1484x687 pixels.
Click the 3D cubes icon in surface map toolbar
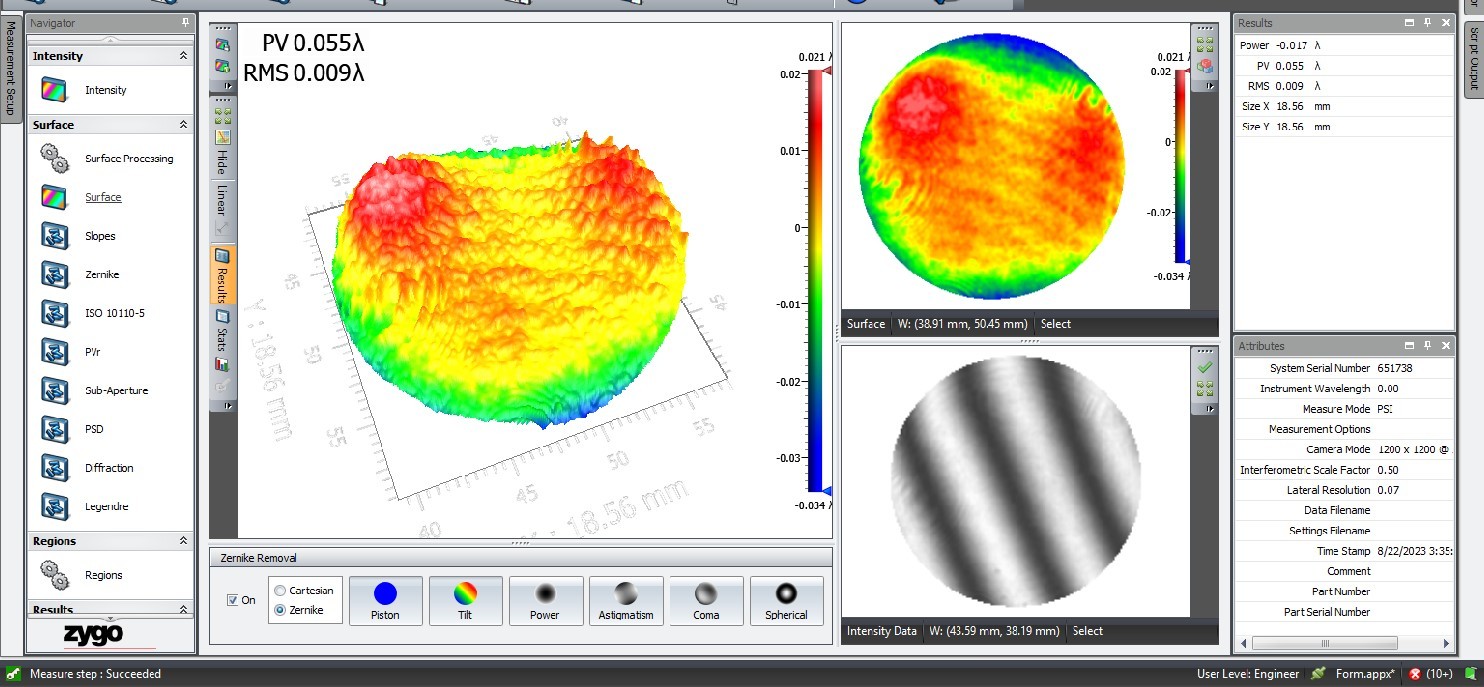tap(1204, 66)
